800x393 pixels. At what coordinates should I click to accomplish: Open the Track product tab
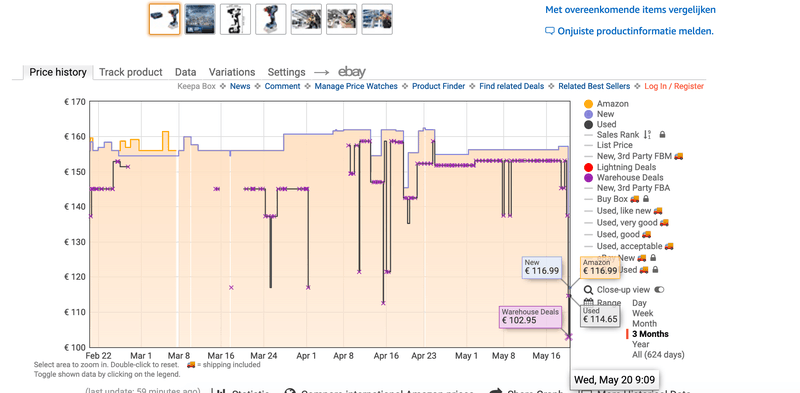point(131,72)
